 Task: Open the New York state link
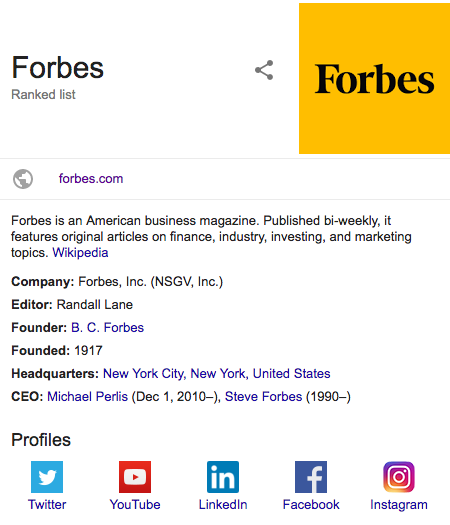click(x=219, y=374)
